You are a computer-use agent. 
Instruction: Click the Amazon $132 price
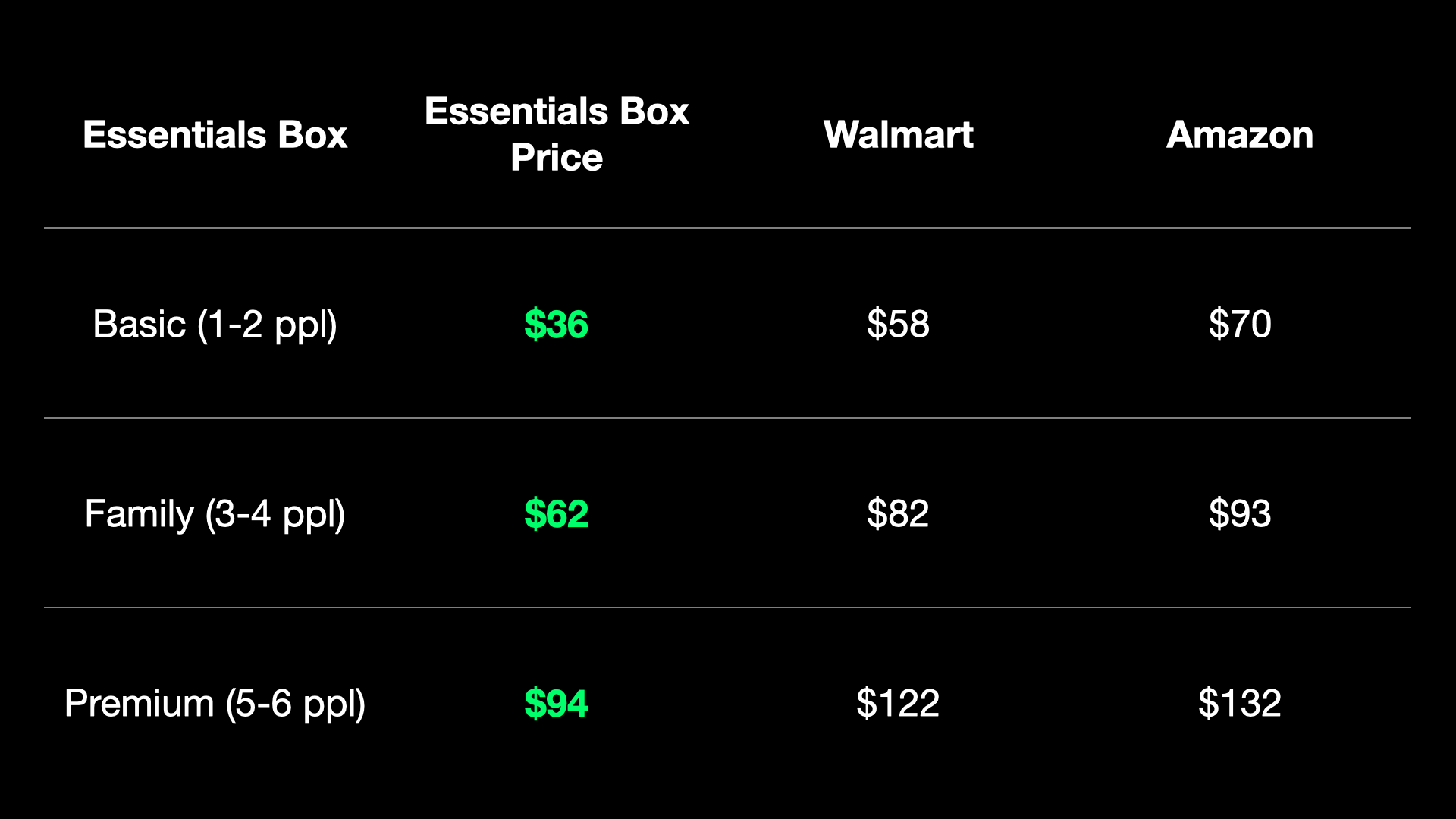(1239, 704)
